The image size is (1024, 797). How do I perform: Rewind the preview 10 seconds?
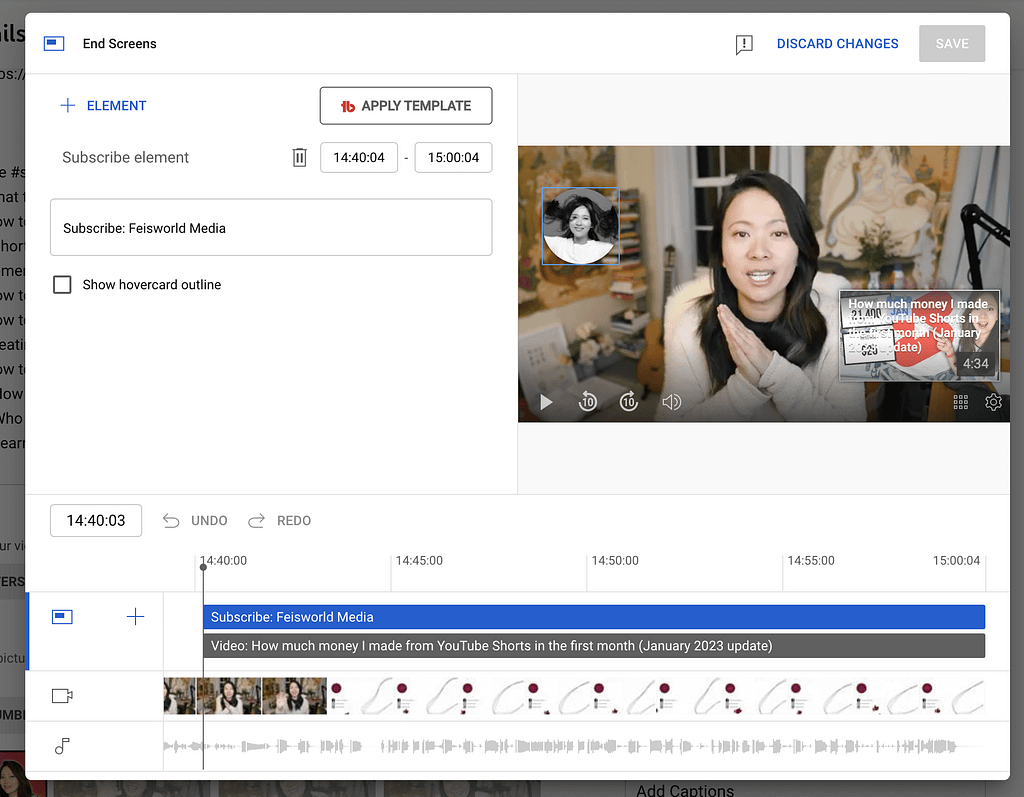pos(588,401)
